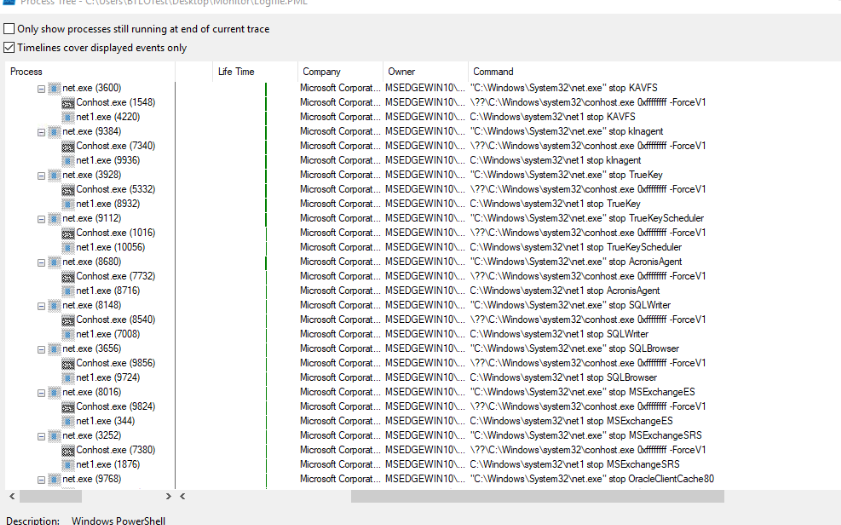Image resolution: width=841 pixels, height=525 pixels.
Task: Click the net.exe (3600) process icon
Action: (54, 88)
